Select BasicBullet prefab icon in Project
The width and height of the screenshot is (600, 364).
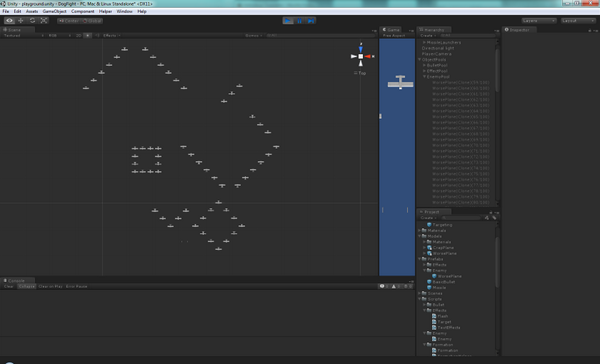point(429,282)
